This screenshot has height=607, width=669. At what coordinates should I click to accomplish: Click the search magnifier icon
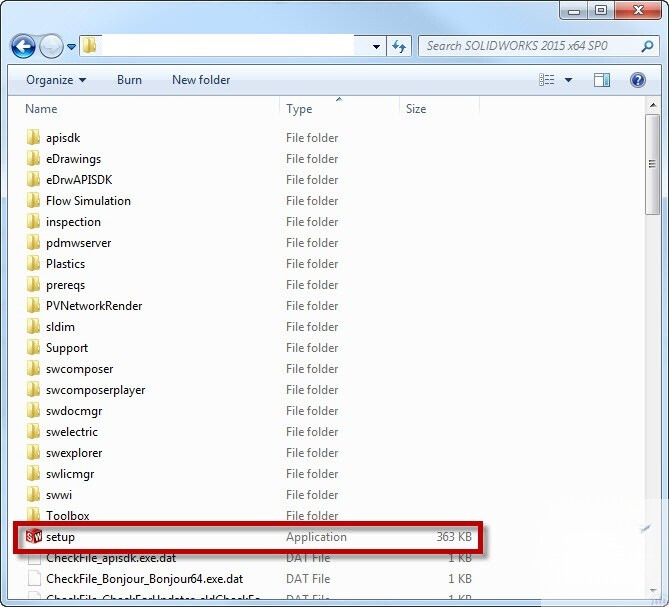click(647, 46)
